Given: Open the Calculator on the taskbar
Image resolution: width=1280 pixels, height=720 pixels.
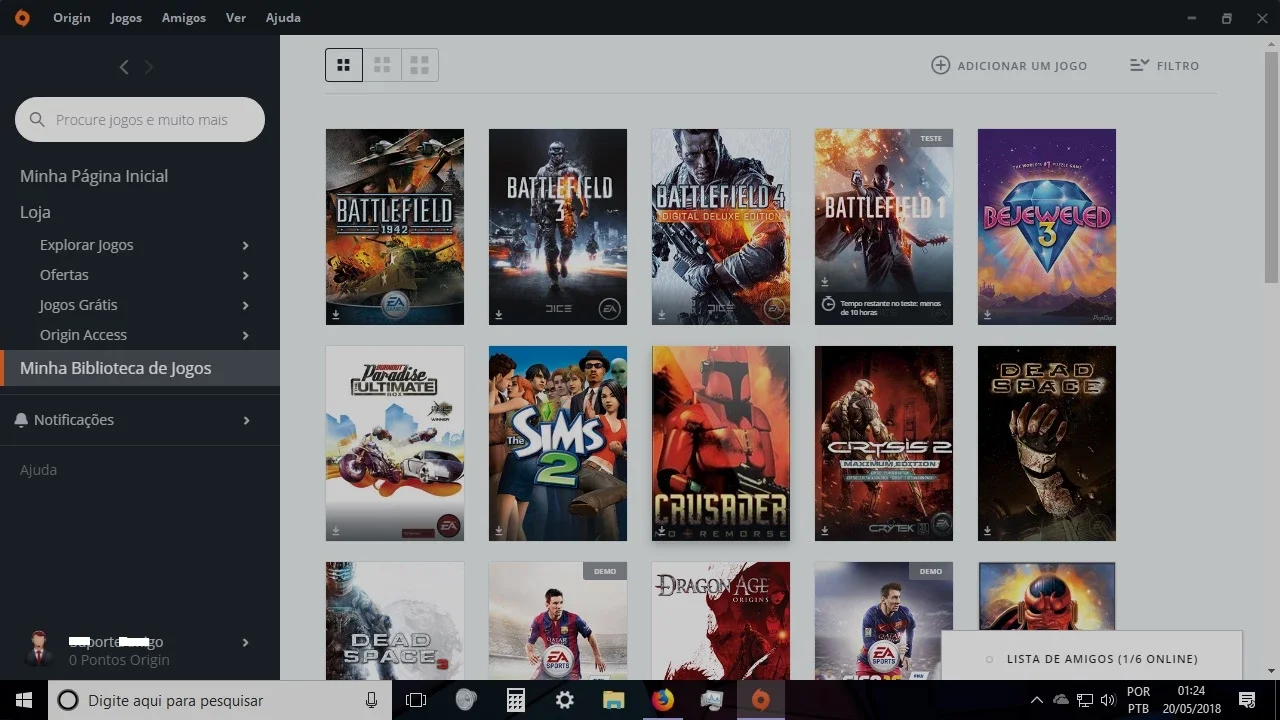Looking at the screenshot, I should coord(516,700).
